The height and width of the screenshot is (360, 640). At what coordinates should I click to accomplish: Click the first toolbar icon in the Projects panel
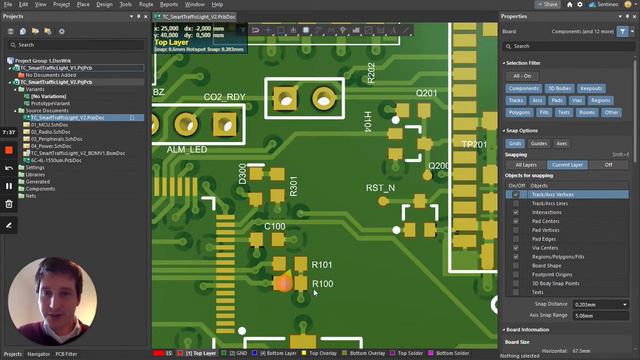[x=11, y=31]
